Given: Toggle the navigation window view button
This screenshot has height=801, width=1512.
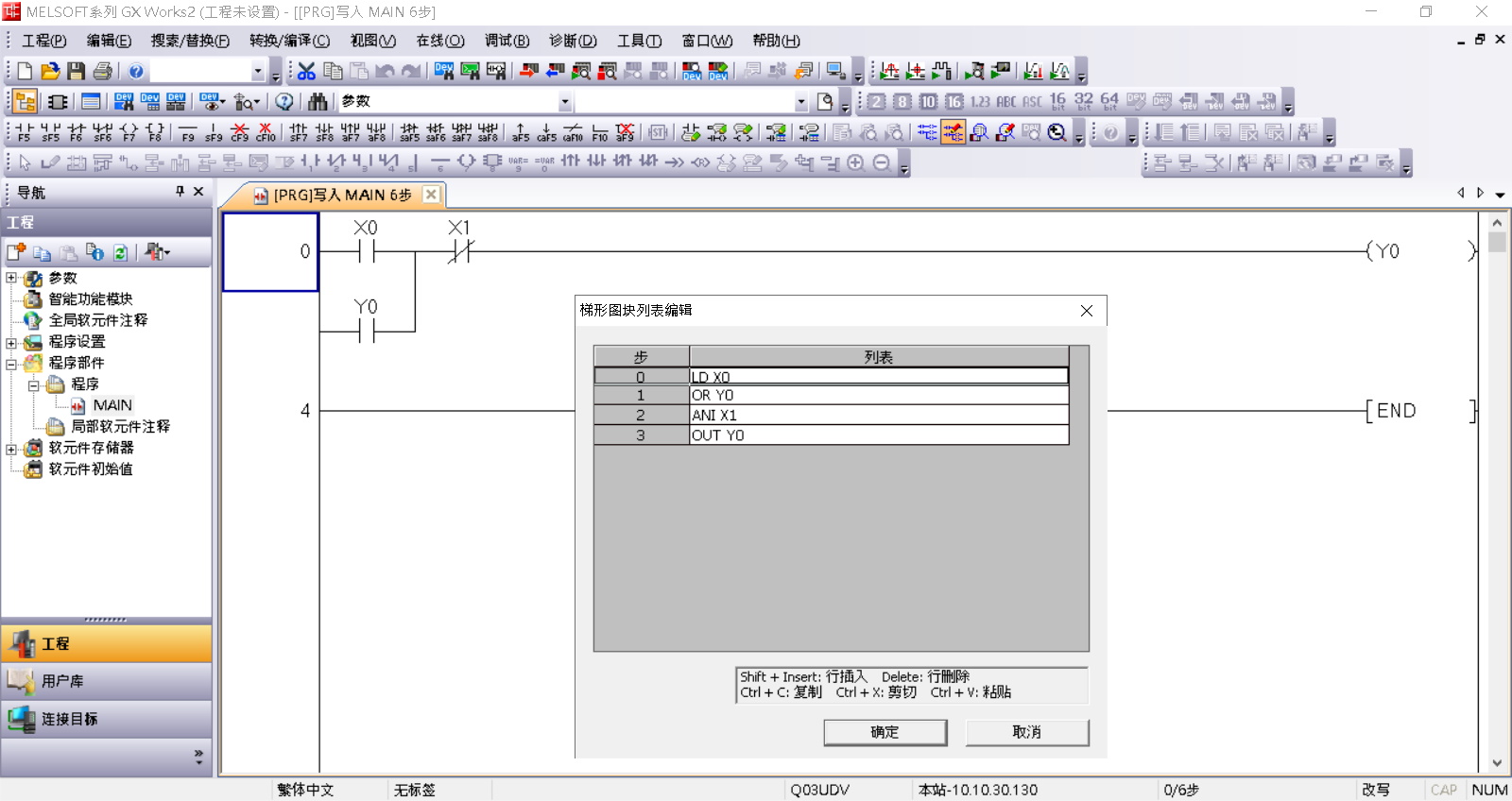Looking at the screenshot, I should pos(26,101).
